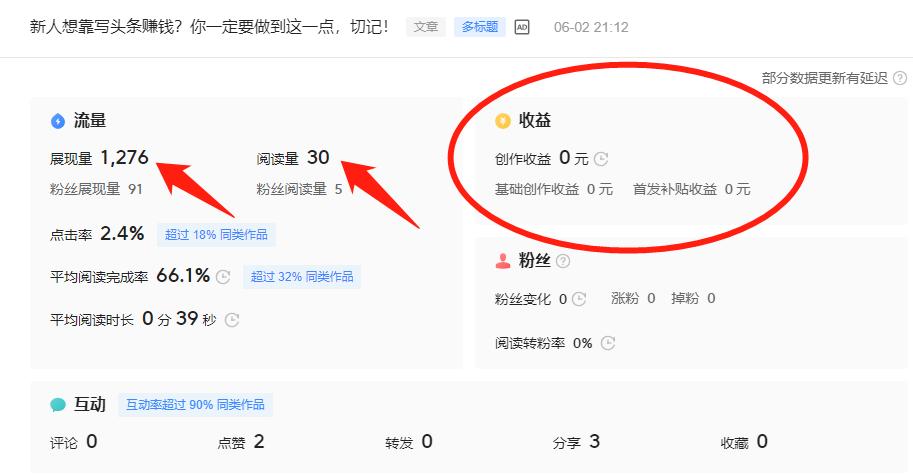Click the 互动 section heading
This screenshot has height=474, width=913.
(90, 405)
